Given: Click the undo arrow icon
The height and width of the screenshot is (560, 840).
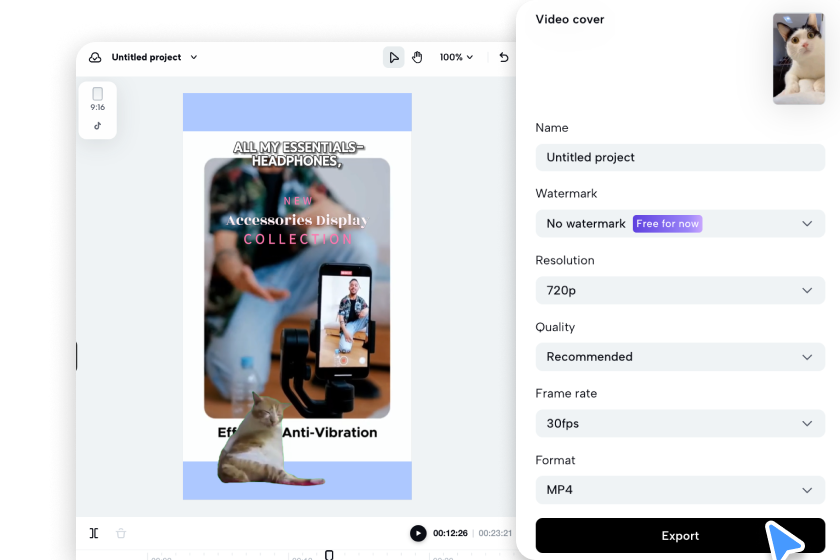Looking at the screenshot, I should coord(504,57).
